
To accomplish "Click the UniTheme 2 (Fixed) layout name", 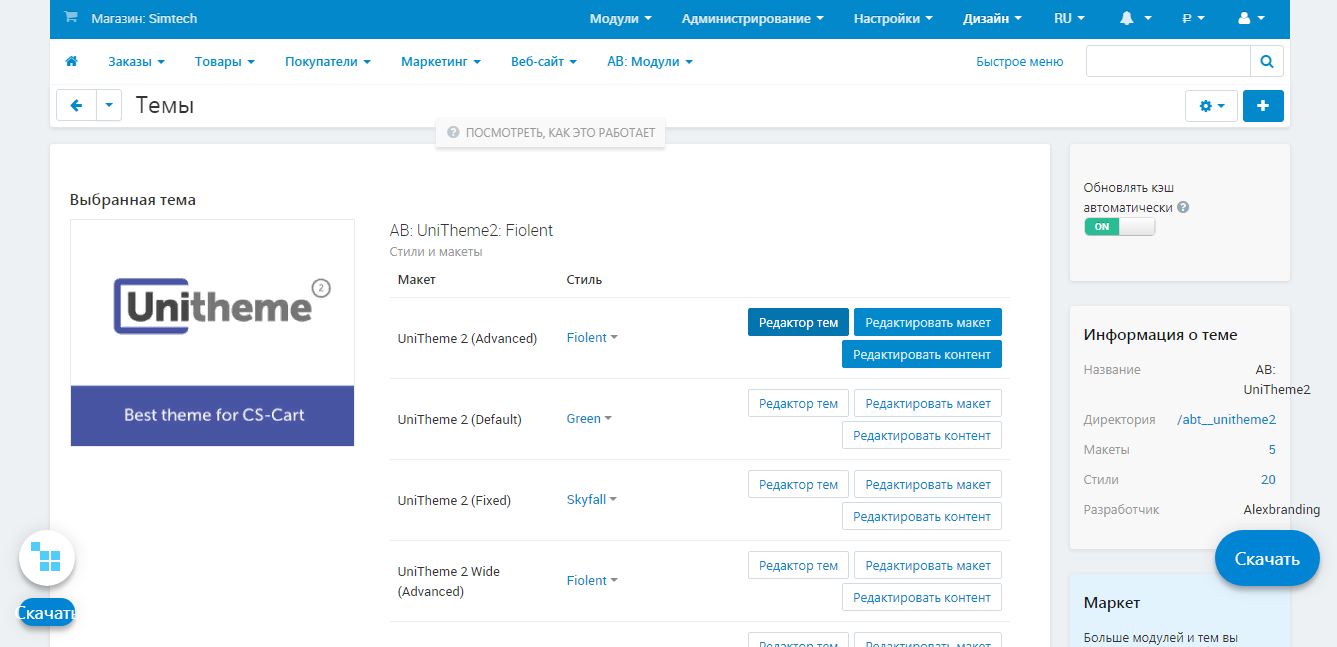I will pos(454,500).
